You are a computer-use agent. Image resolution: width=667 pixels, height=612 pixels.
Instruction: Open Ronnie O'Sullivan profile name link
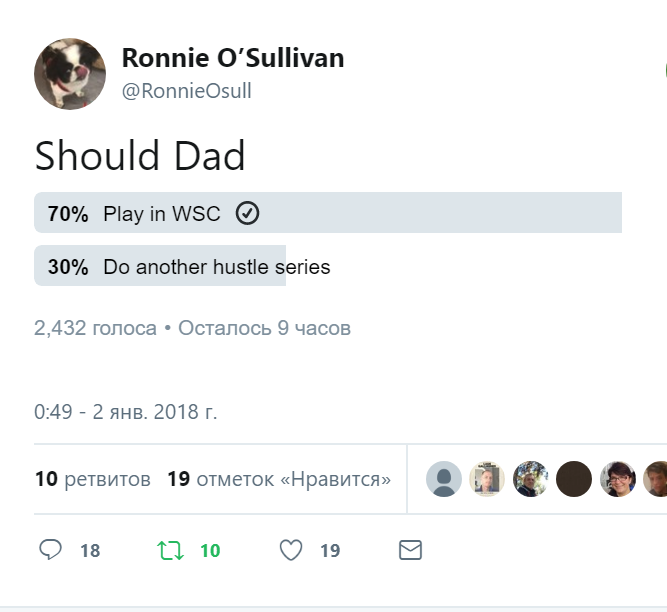[x=233, y=58]
